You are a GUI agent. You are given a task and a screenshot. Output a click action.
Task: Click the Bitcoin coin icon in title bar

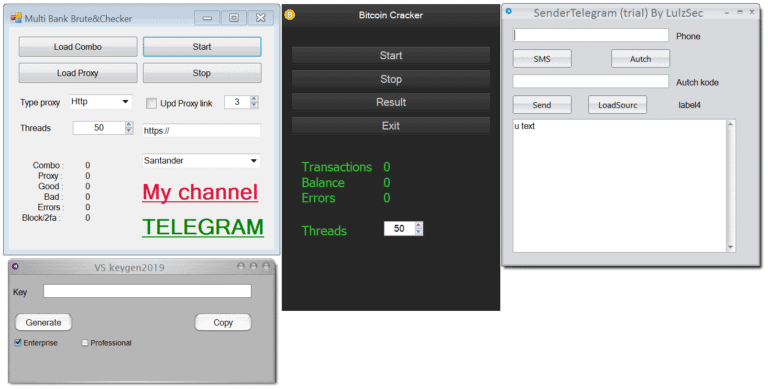point(289,15)
